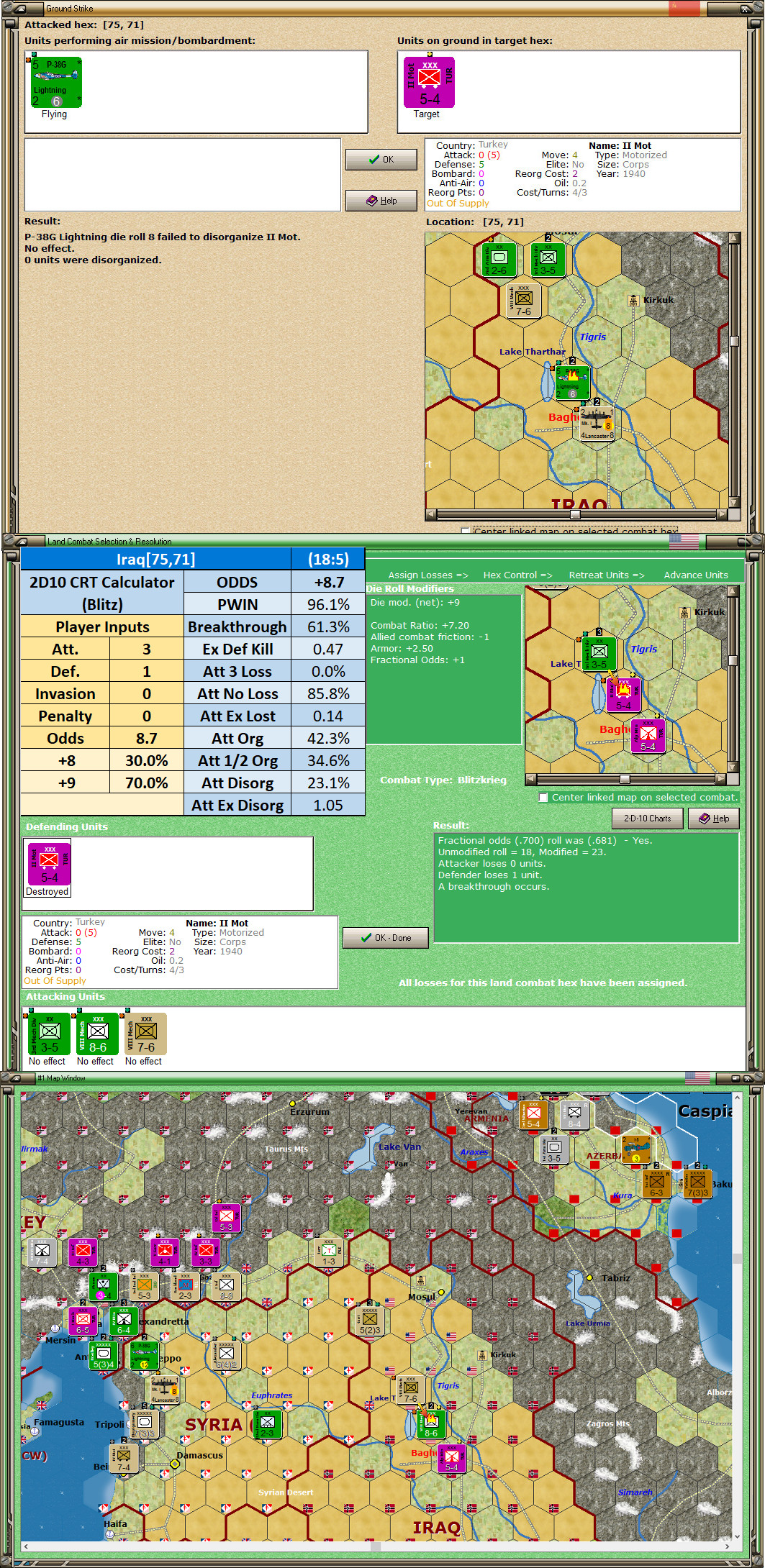Screen dimensions: 765x1568
Task: Click the horizontal scroll thumb on Ground Strike map
Action: coord(575,514)
